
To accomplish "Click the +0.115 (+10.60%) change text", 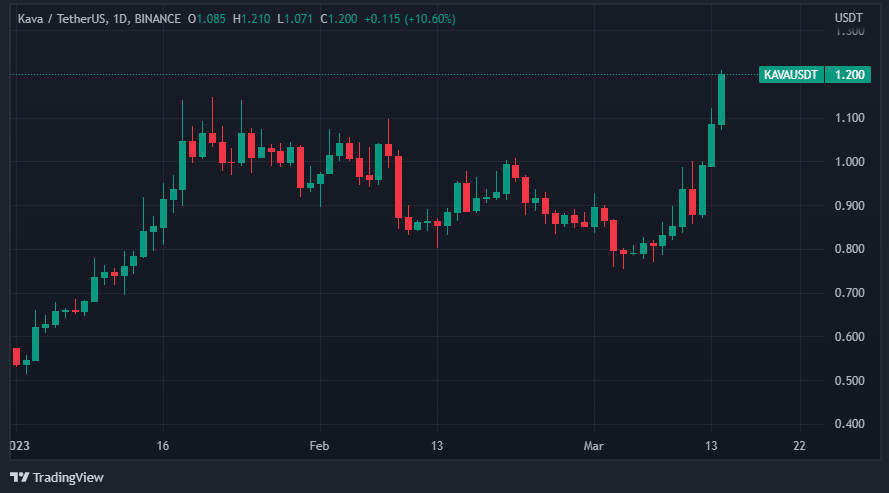I will (x=410, y=19).
